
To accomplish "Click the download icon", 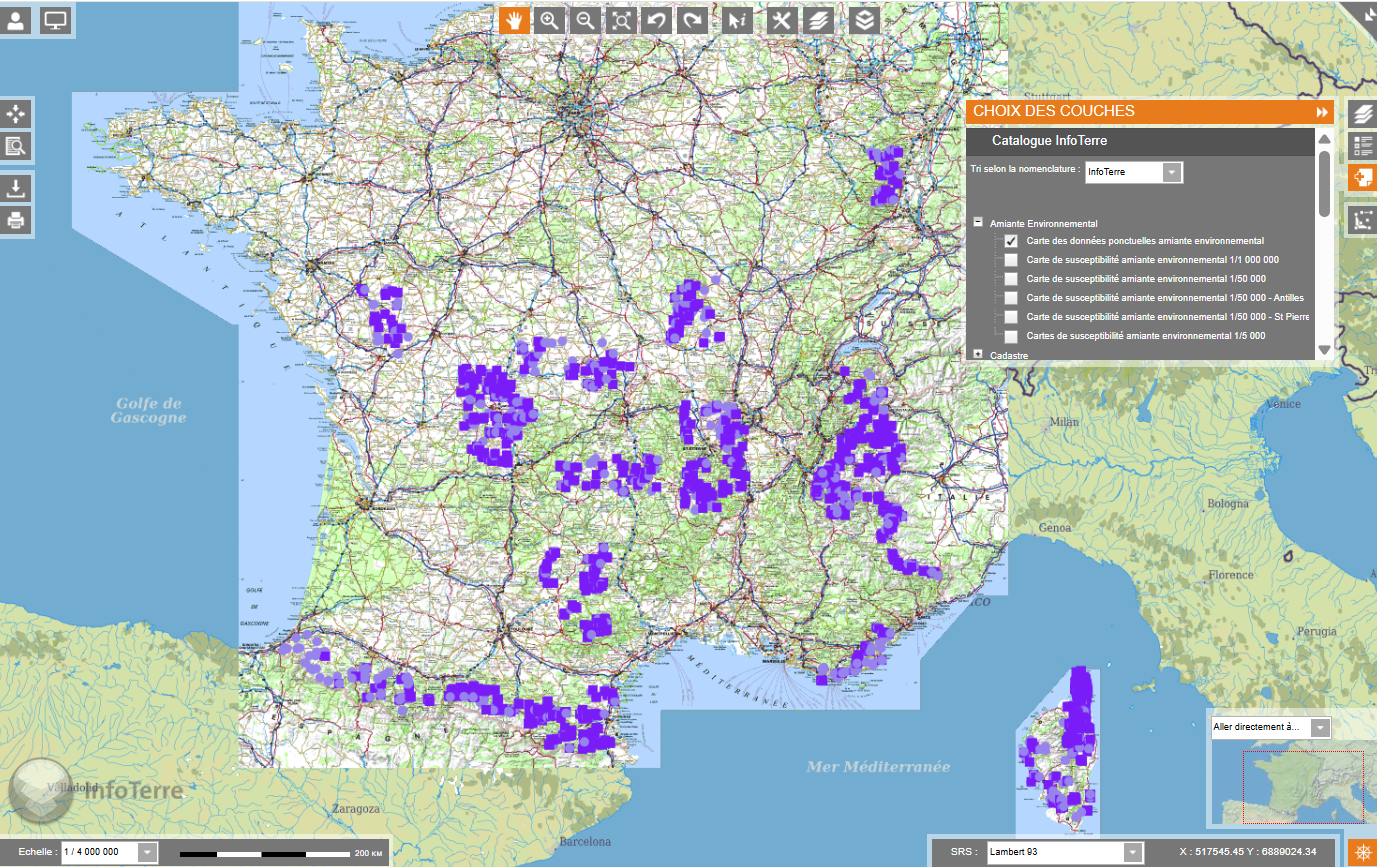I will pyautogui.click(x=16, y=188).
